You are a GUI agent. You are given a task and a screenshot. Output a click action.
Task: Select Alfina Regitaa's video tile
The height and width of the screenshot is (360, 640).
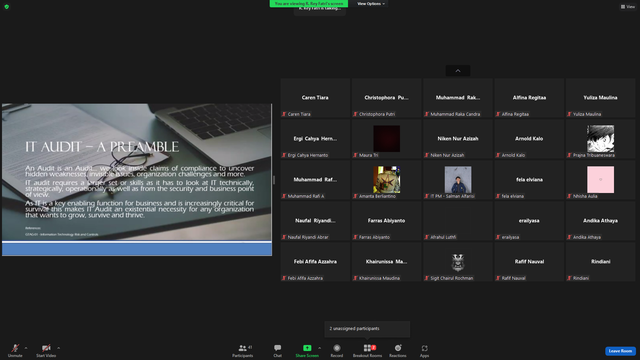point(529,98)
